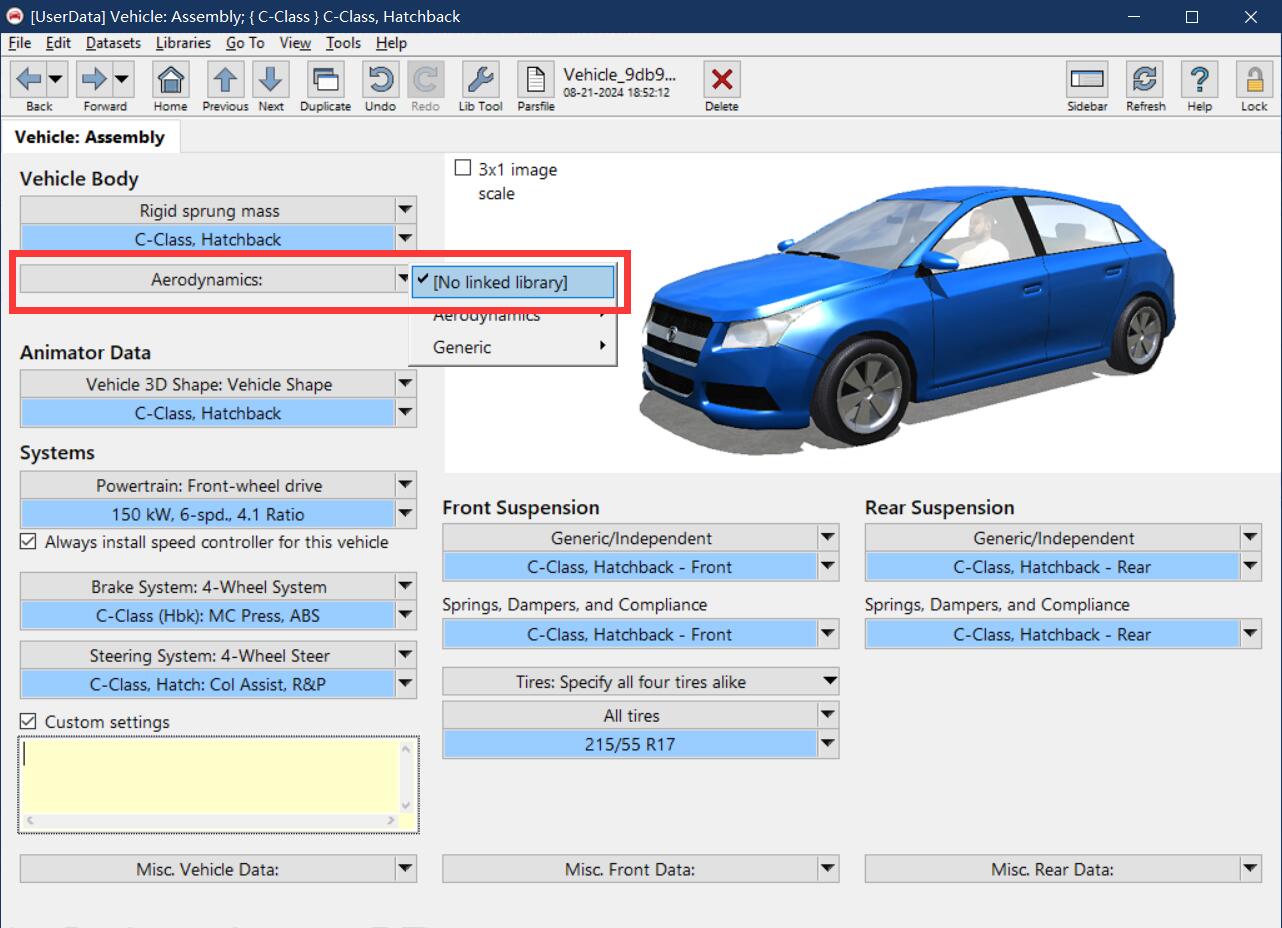This screenshot has width=1282, height=928.
Task: Click the Undo icon
Action: [380, 79]
